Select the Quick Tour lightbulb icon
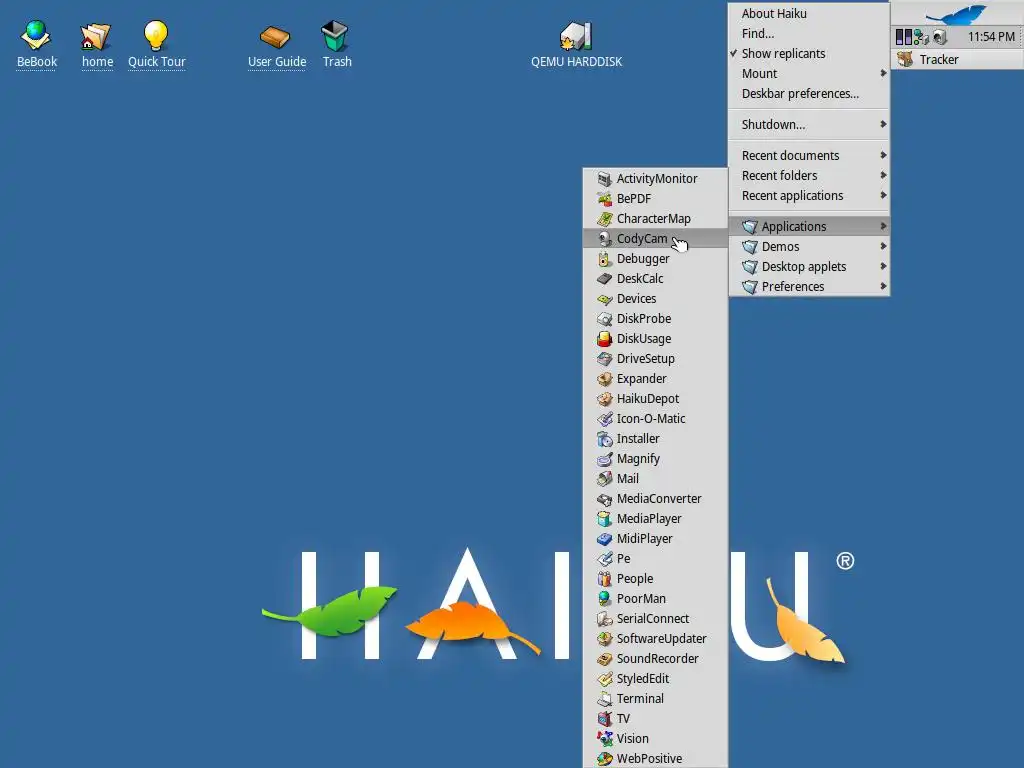The height and width of the screenshot is (768, 1024). click(x=156, y=43)
